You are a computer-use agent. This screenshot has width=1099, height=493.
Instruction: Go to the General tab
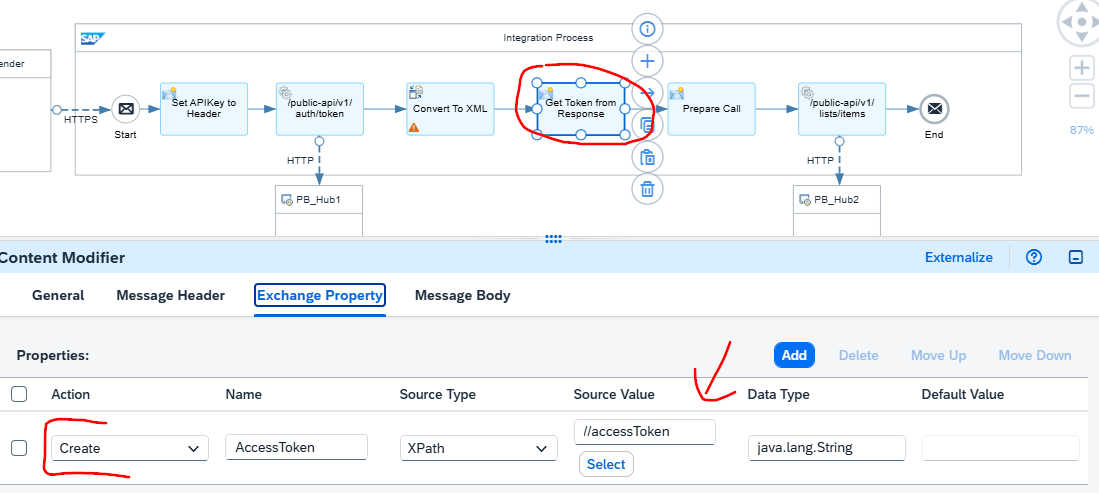coord(58,295)
